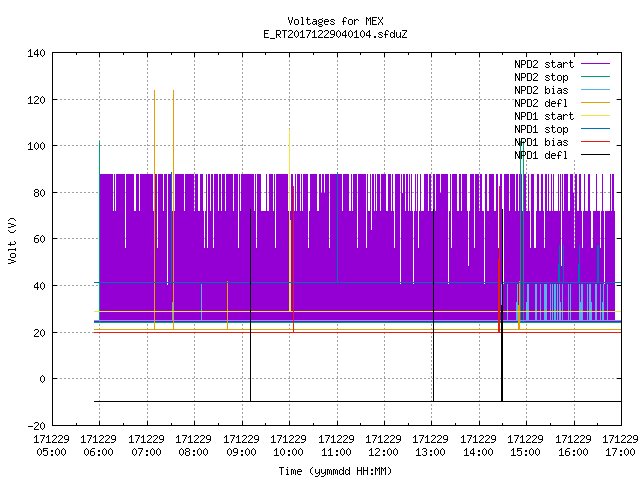640x480 pixels.
Task: Click the y-axis tick value 140
Action: [x=36, y=53]
